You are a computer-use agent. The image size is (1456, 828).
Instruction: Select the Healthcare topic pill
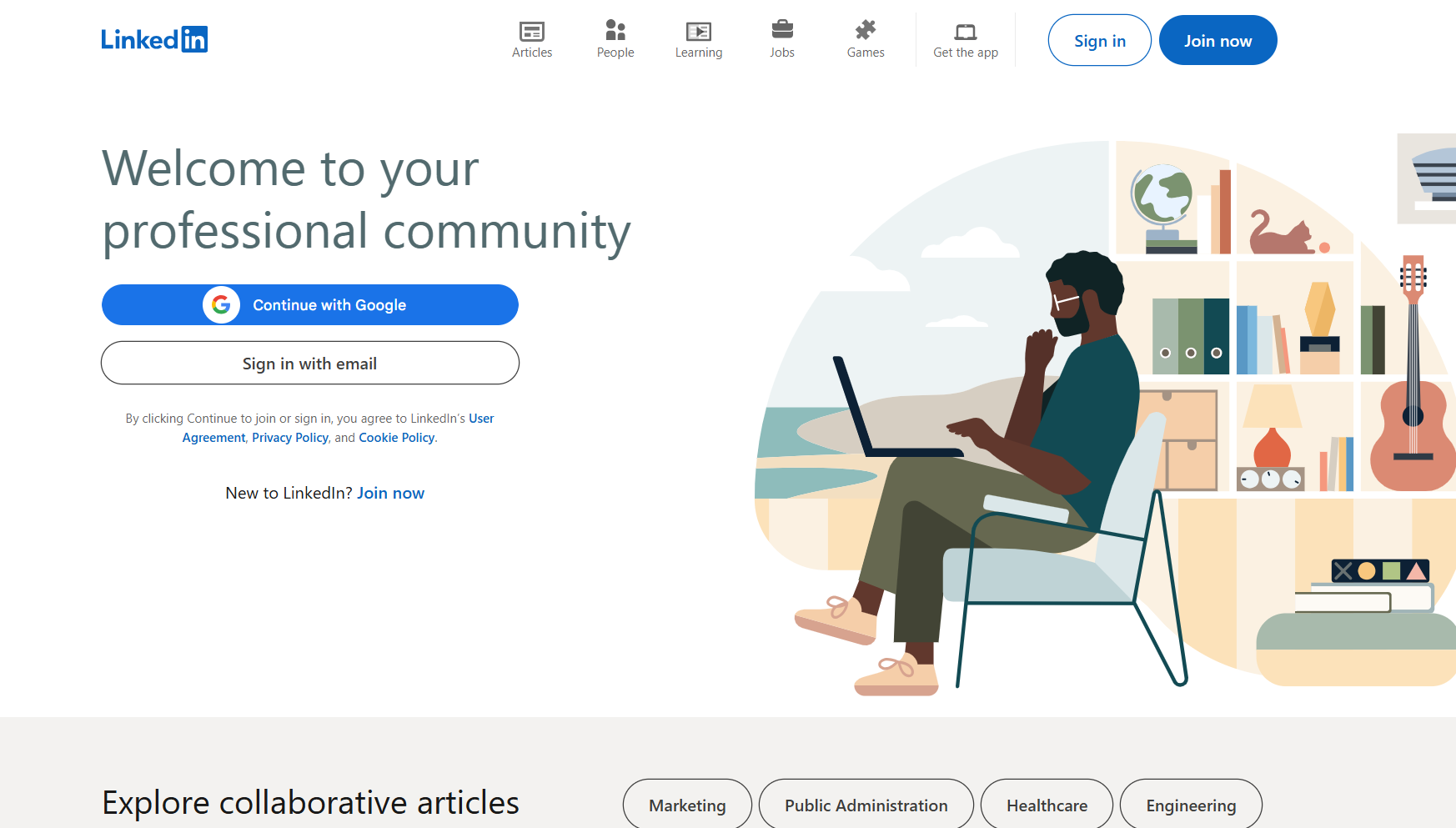pos(1047,805)
